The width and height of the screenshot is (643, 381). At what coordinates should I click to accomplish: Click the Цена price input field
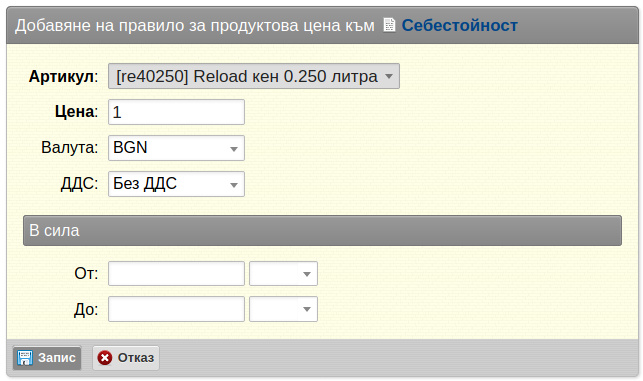pos(176,112)
